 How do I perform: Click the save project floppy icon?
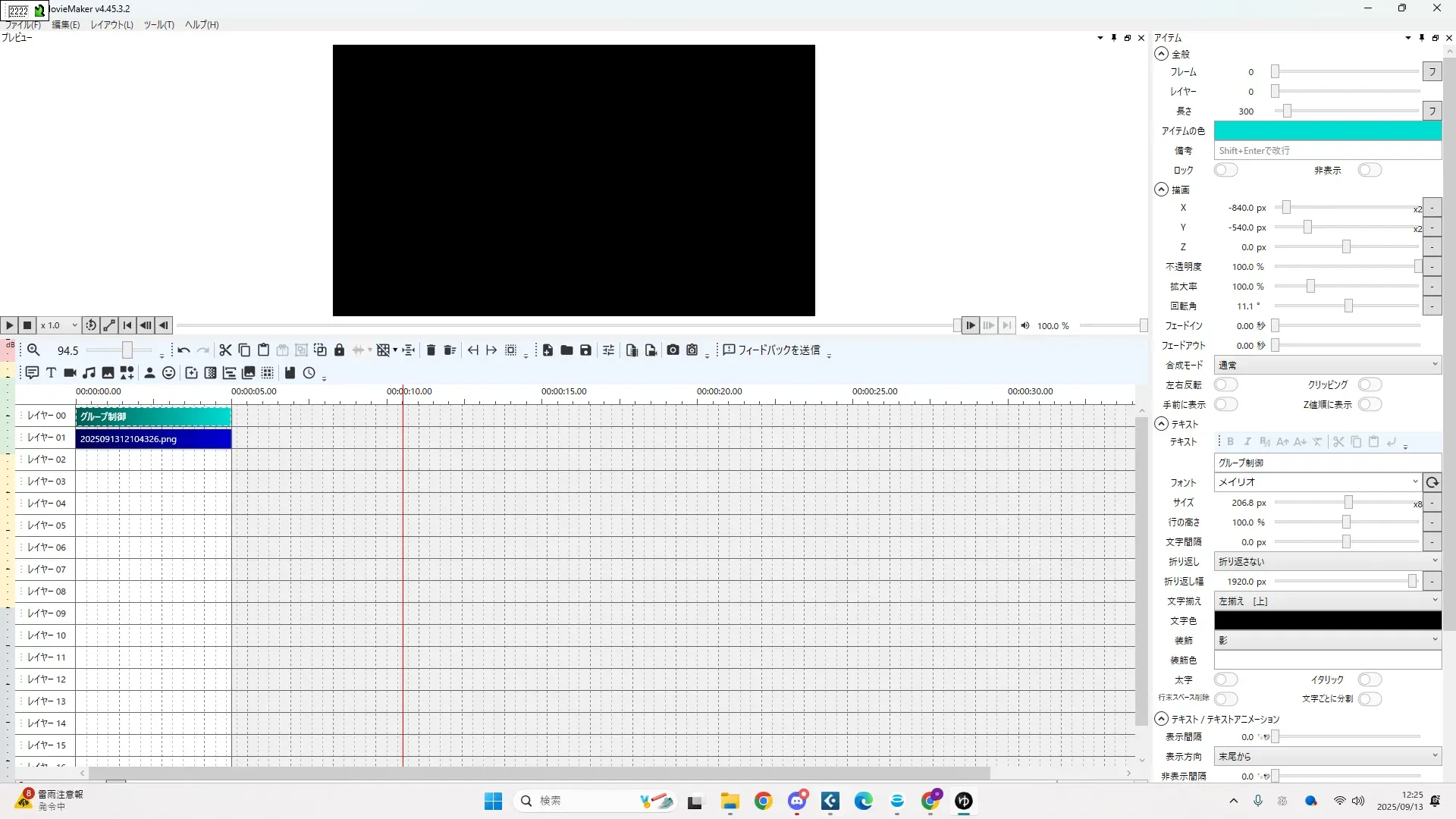pyautogui.click(x=585, y=350)
